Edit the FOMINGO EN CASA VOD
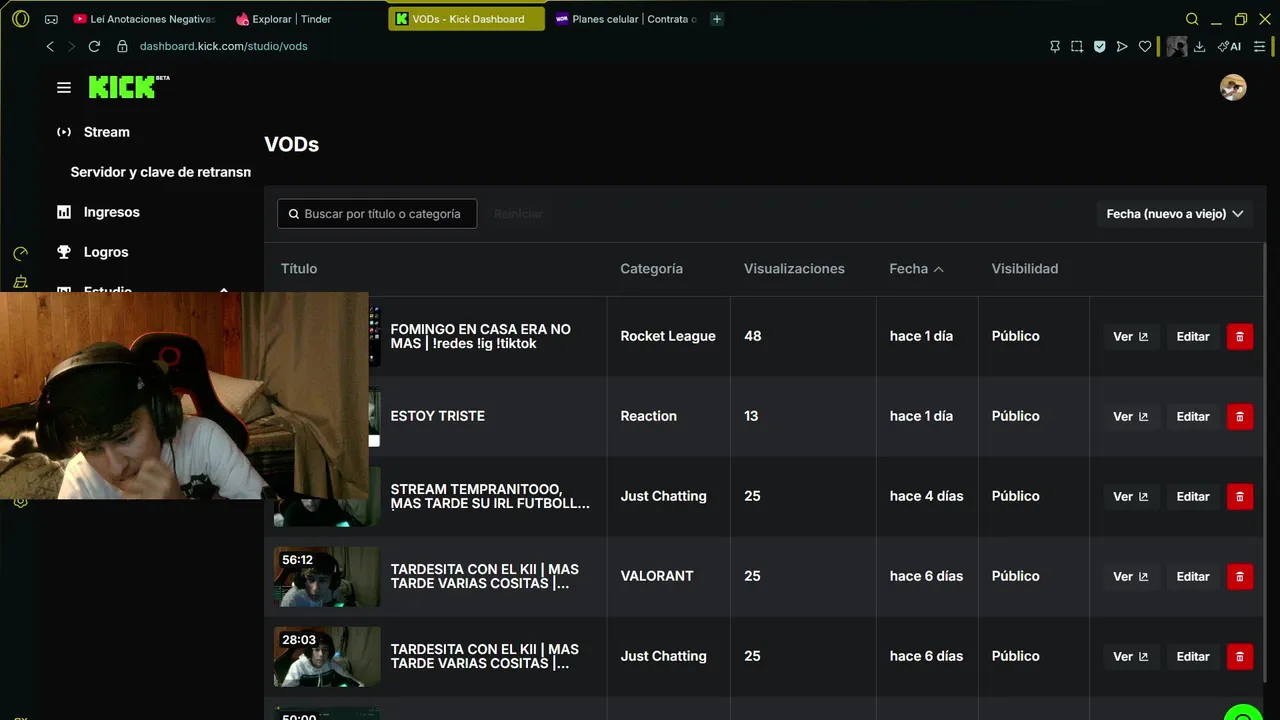The image size is (1280, 720). 1193,336
